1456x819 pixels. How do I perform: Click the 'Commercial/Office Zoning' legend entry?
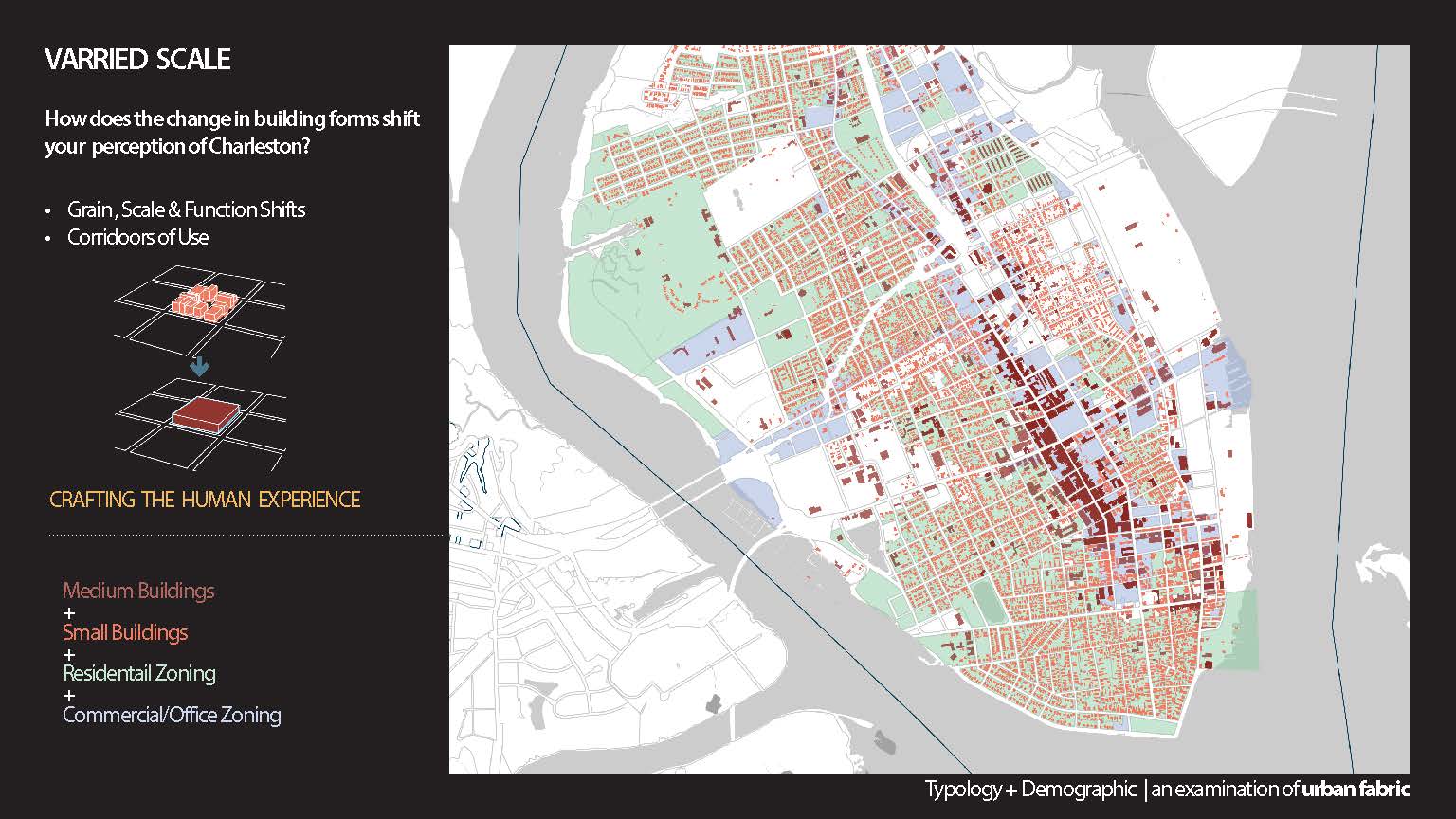[172, 715]
